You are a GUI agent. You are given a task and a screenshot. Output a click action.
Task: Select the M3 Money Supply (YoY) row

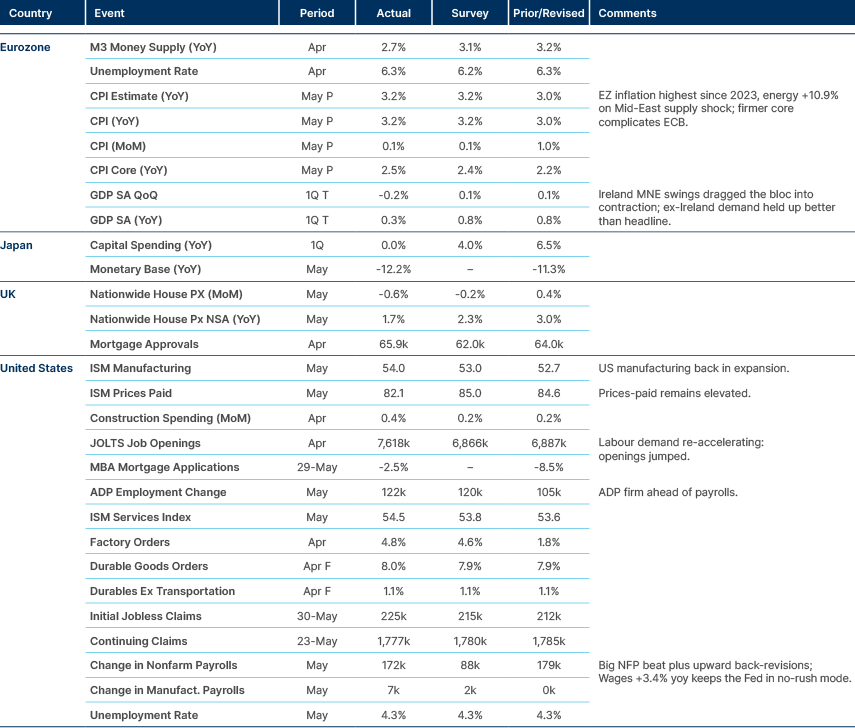[337, 47]
